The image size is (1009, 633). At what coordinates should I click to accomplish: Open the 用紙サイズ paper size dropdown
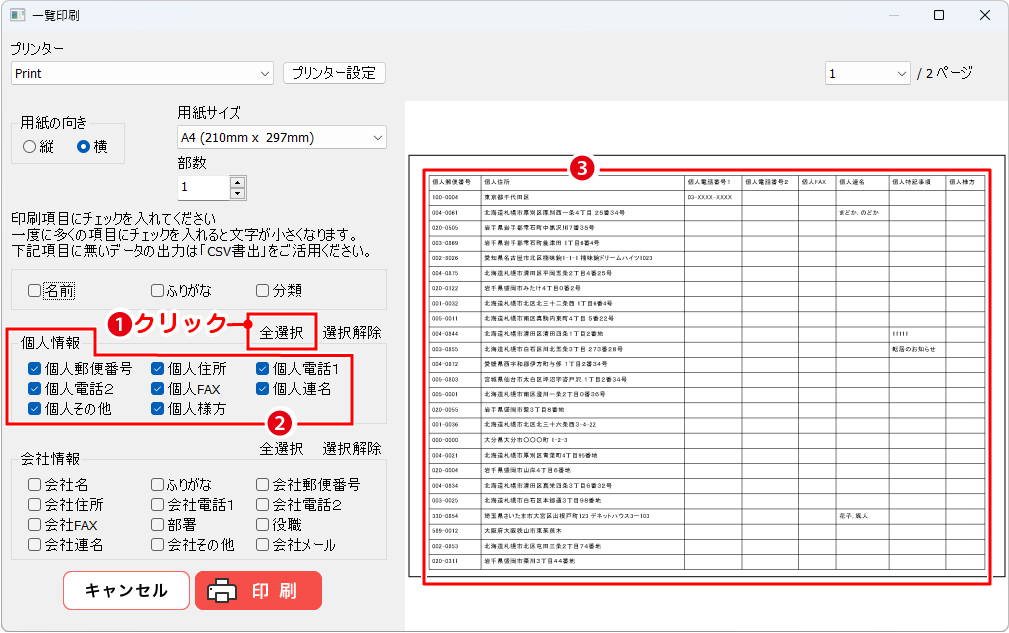pyautogui.click(x=377, y=137)
